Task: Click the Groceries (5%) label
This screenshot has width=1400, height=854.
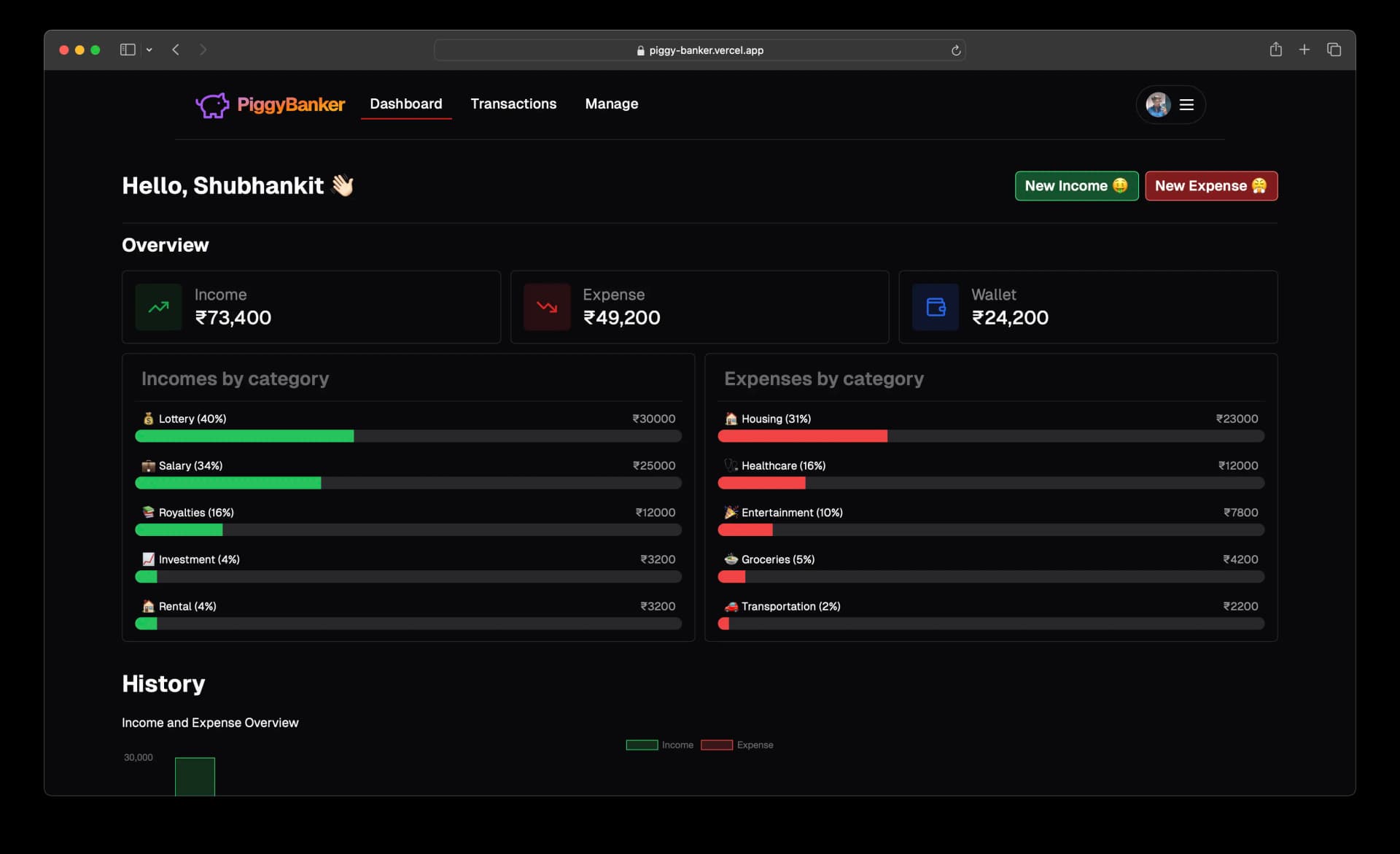Action: [778, 559]
